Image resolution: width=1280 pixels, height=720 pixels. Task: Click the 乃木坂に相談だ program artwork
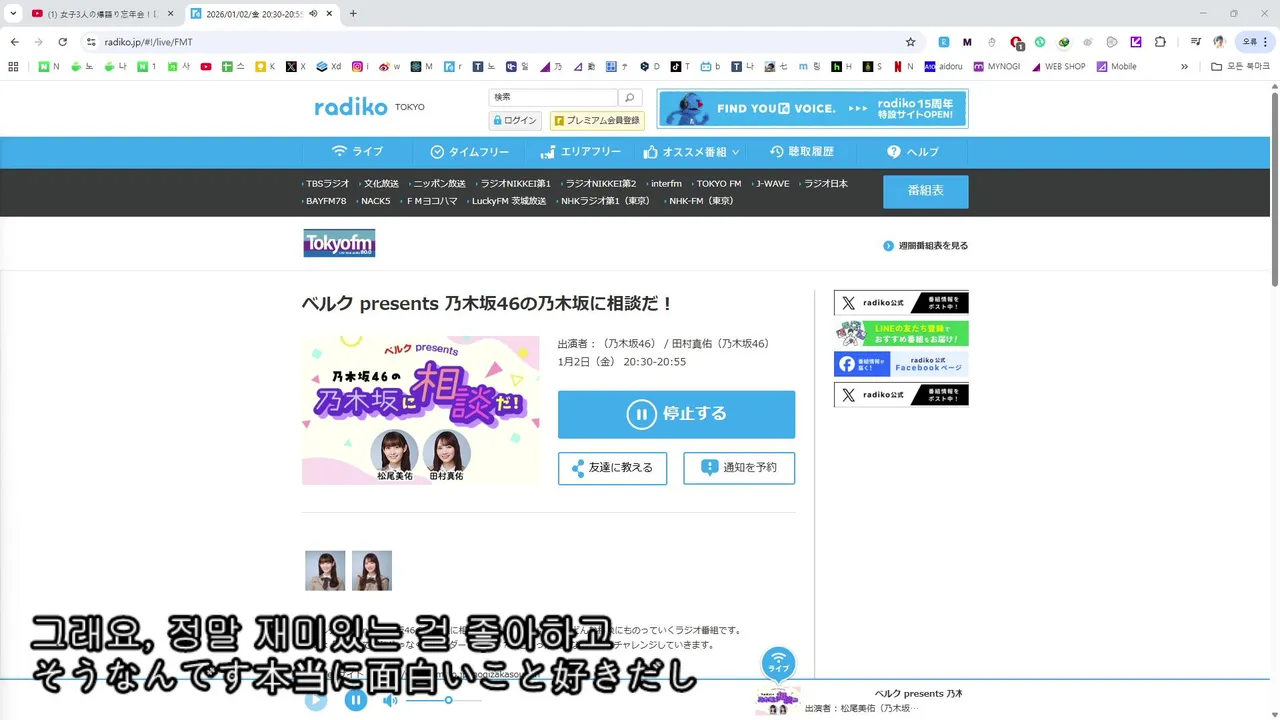[420, 410]
